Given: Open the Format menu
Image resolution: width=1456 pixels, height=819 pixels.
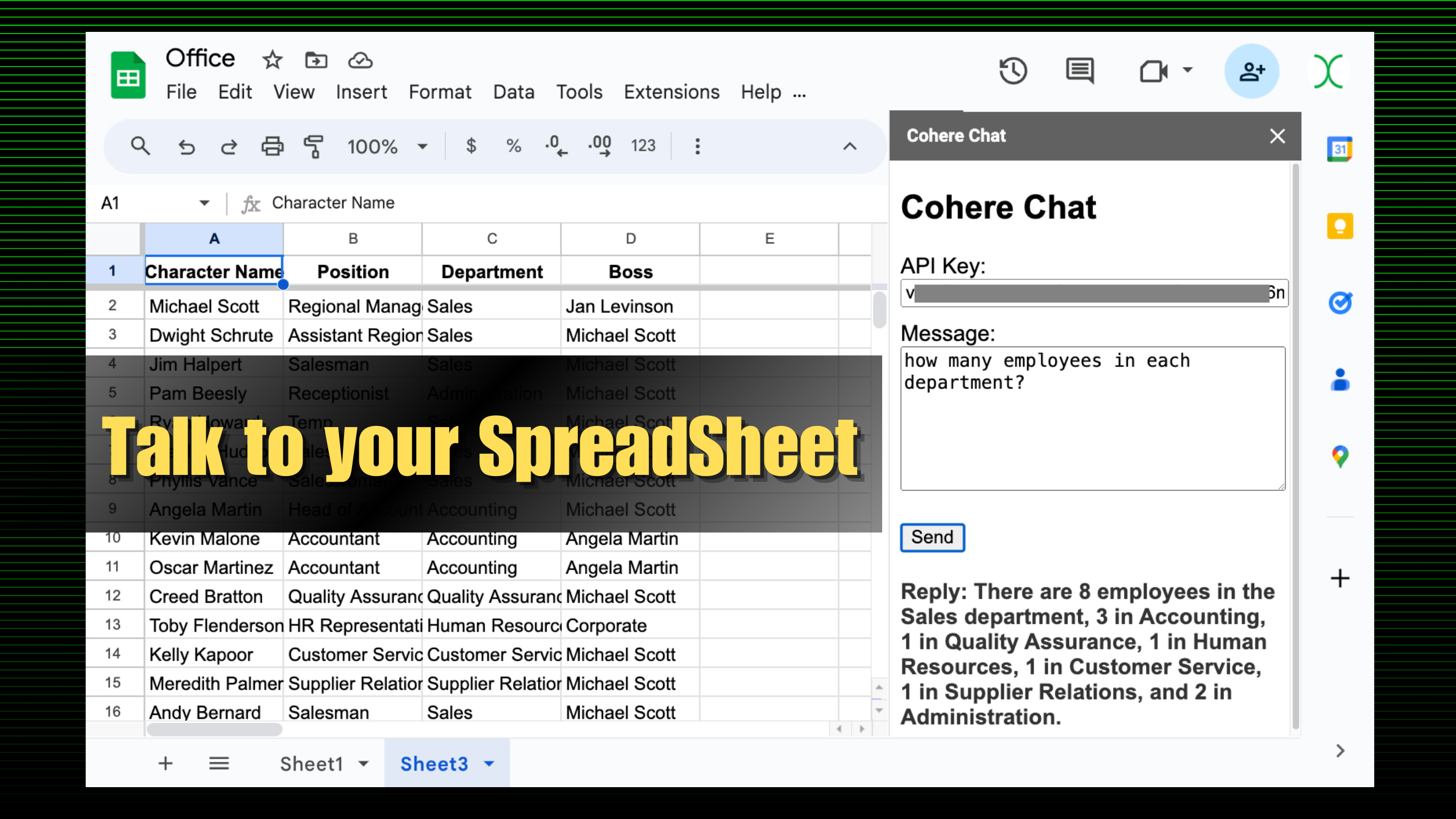Looking at the screenshot, I should pyautogui.click(x=440, y=92).
